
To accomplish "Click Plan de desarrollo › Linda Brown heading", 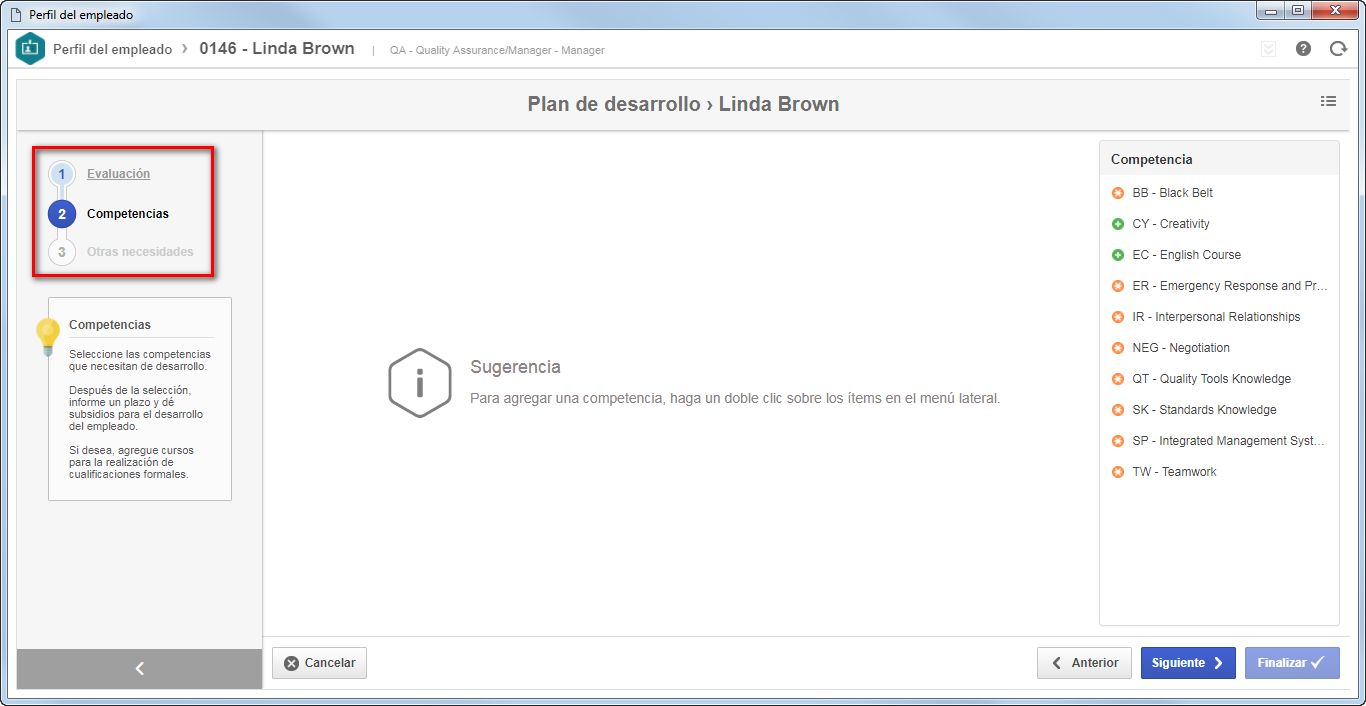I will [x=683, y=104].
